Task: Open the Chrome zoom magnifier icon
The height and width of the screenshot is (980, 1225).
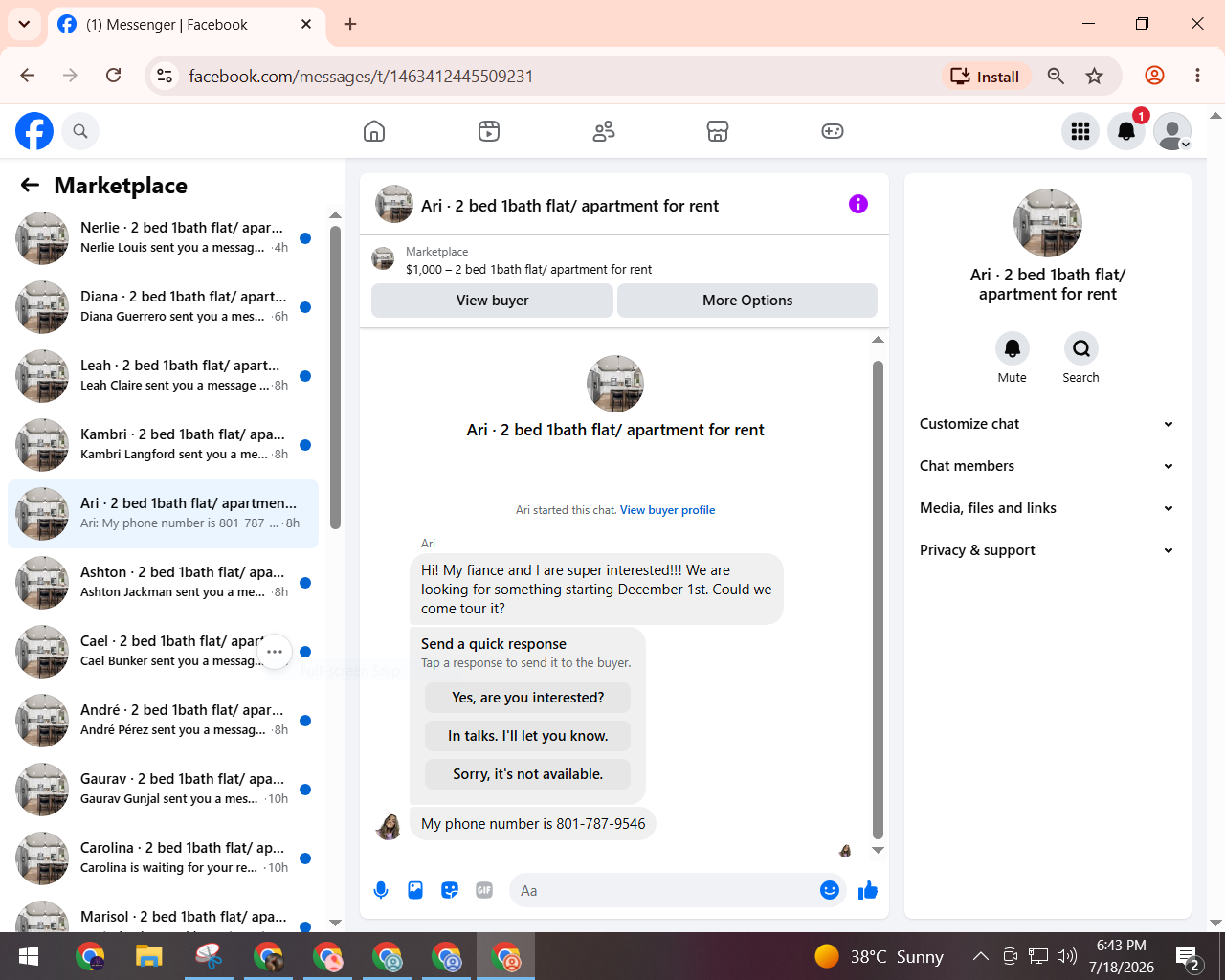Action: coord(1056,77)
